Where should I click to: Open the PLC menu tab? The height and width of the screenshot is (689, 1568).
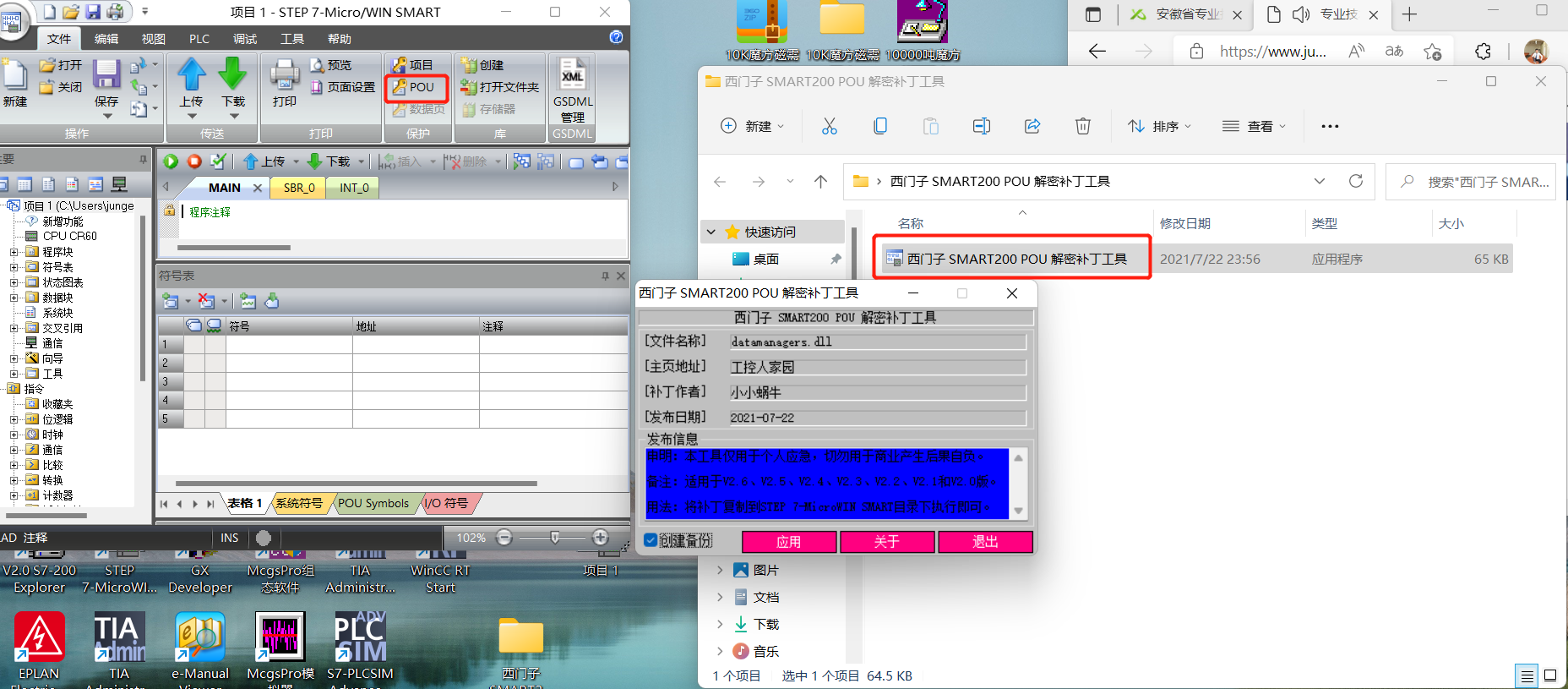pyautogui.click(x=199, y=39)
